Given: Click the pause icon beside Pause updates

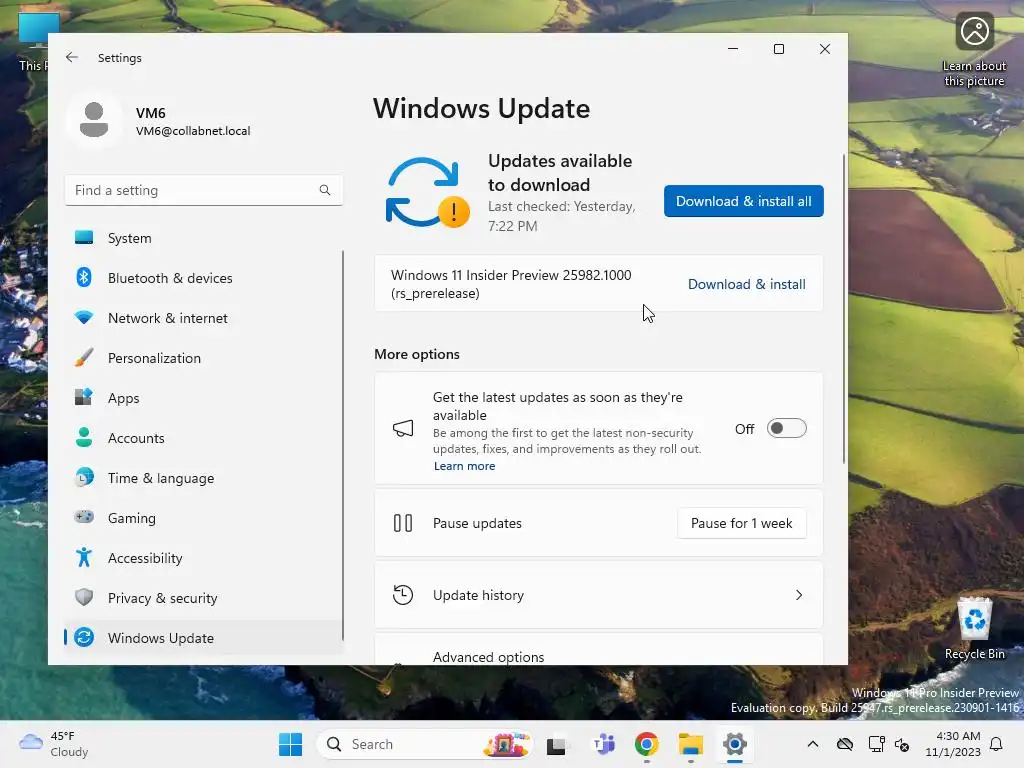Looking at the screenshot, I should coord(403,523).
